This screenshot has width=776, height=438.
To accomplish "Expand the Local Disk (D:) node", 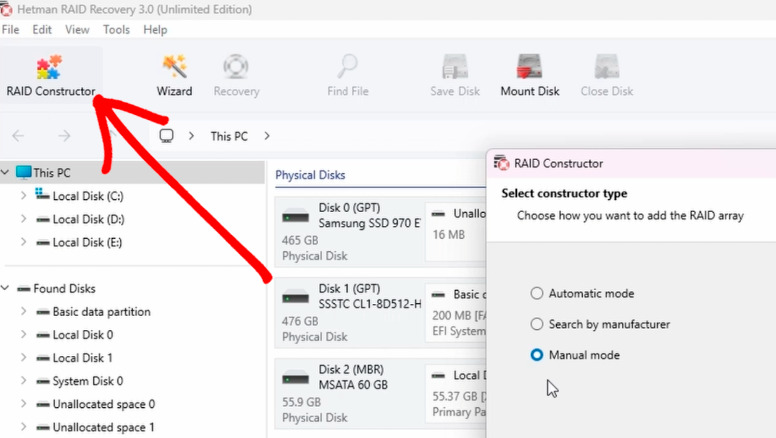I will tap(23, 219).
